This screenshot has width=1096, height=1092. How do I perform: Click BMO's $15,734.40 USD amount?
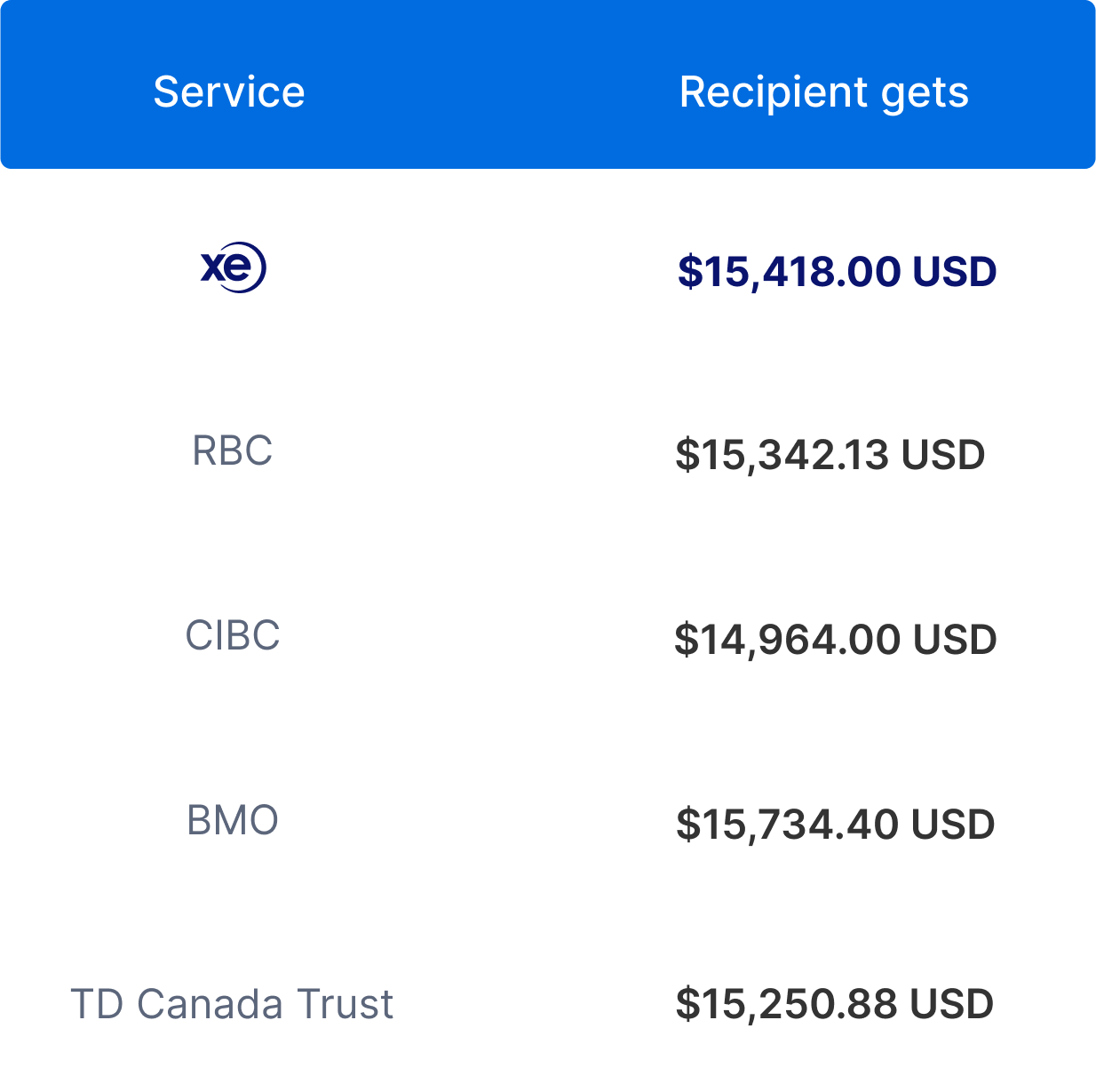click(x=835, y=824)
